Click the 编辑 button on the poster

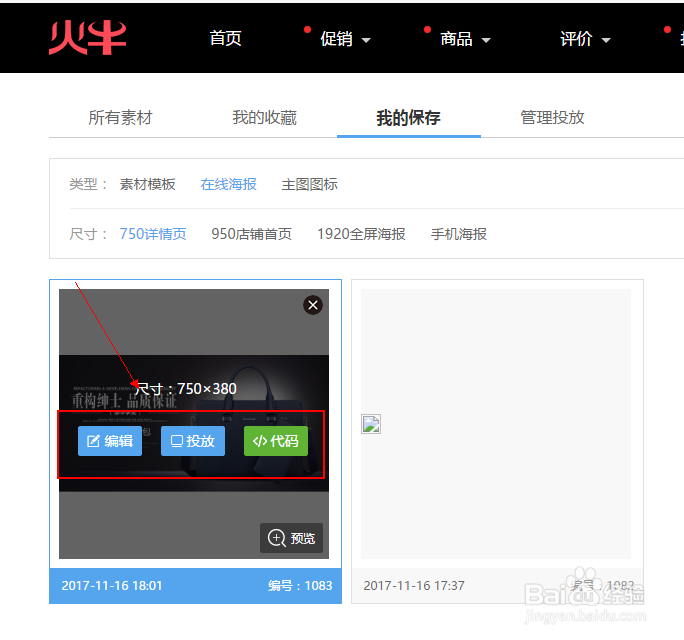click(x=110, y=441)
